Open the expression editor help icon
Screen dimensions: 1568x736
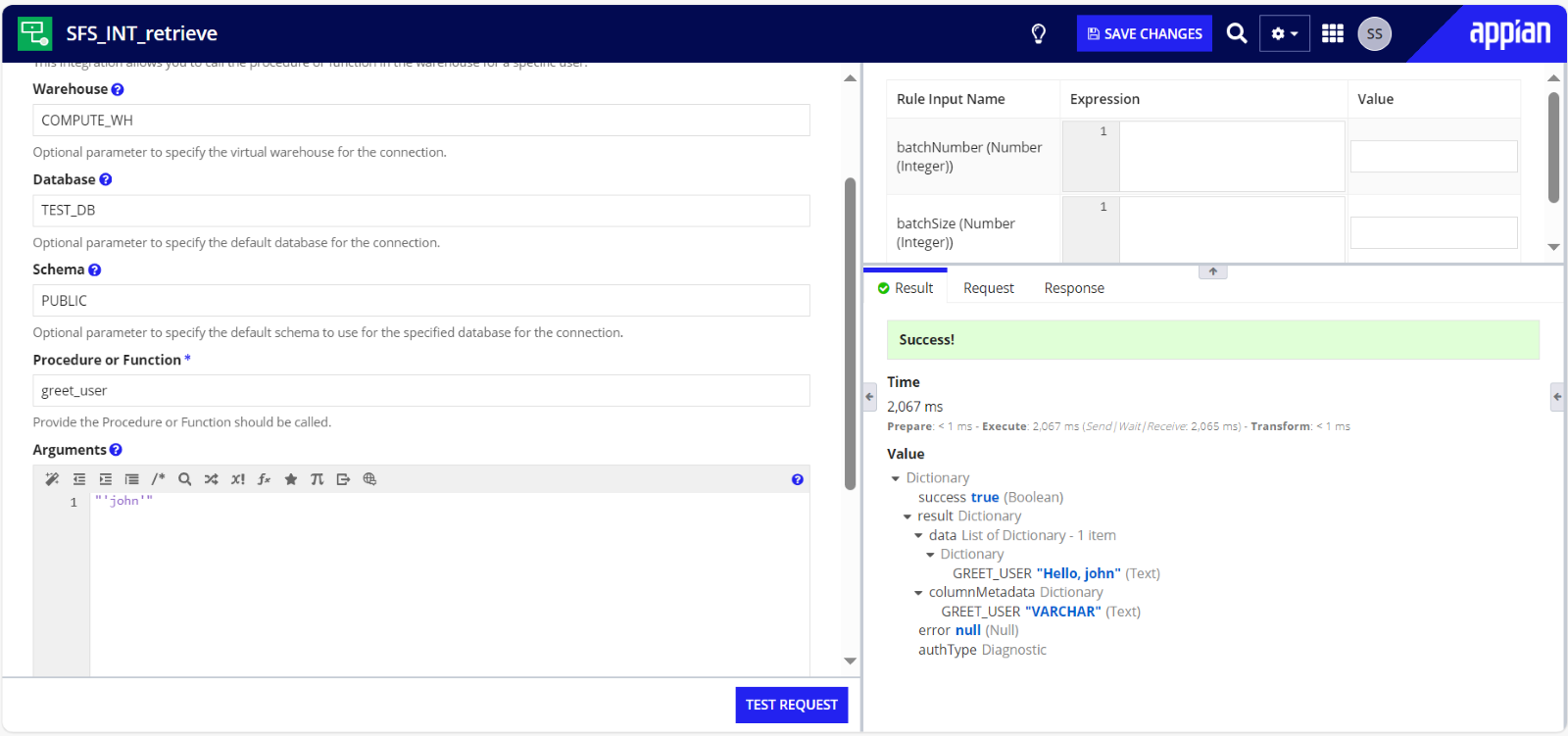point(798,479)
